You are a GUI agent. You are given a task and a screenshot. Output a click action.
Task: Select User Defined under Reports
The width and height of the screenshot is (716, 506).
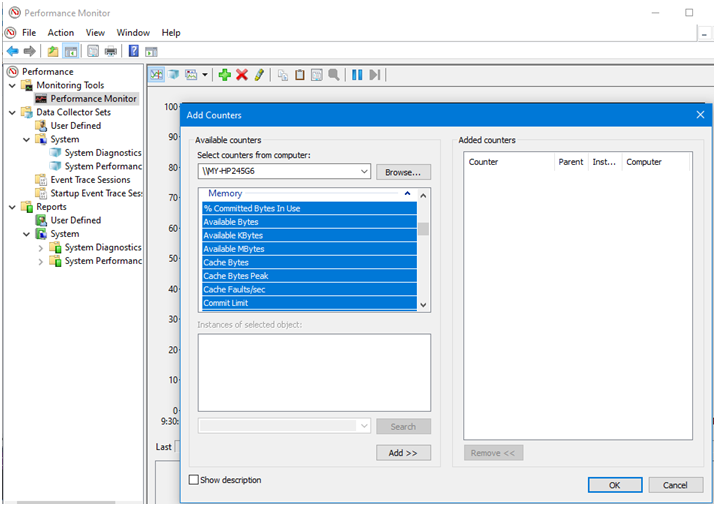coord(75,220)
